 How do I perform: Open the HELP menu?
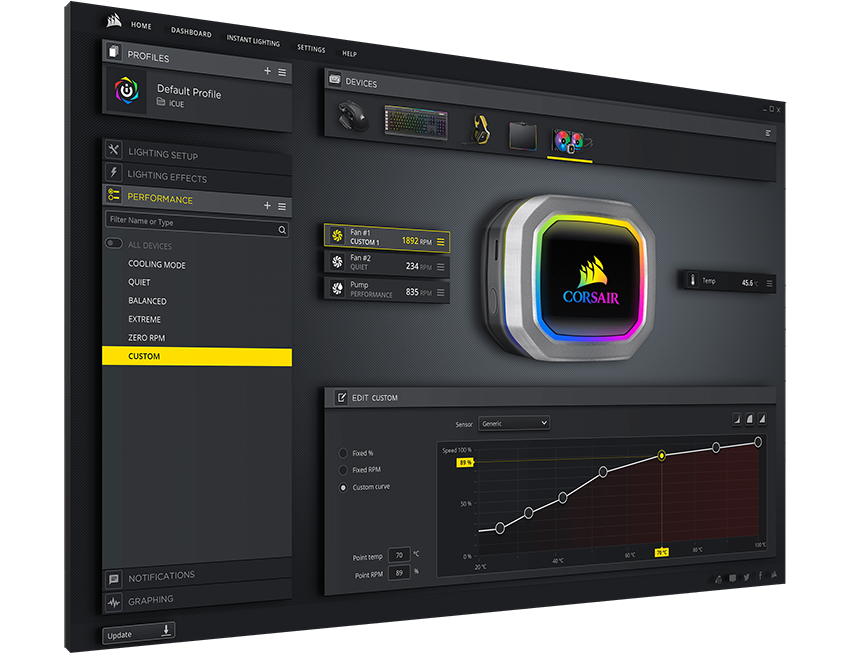pyautogui.click(x=349, y=54)
